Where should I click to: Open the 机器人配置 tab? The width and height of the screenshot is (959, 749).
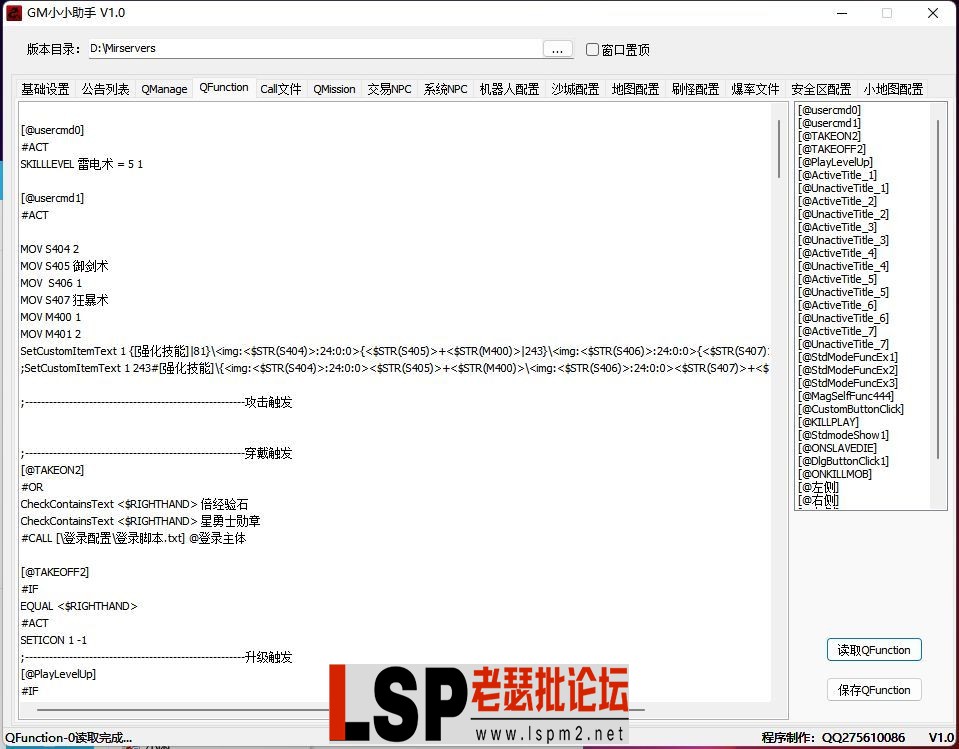click(x=509, y=88)
